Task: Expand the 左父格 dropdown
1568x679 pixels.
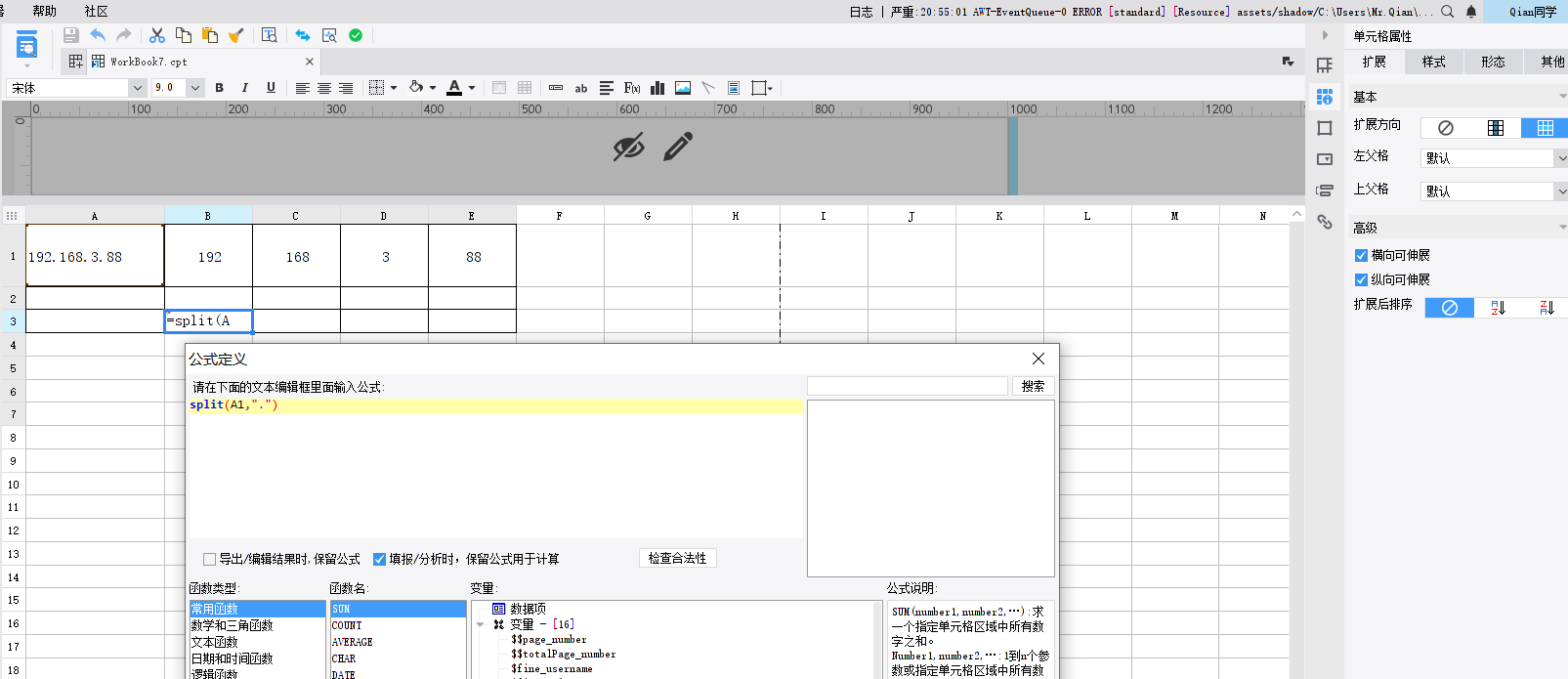Action: [1560, 158]
